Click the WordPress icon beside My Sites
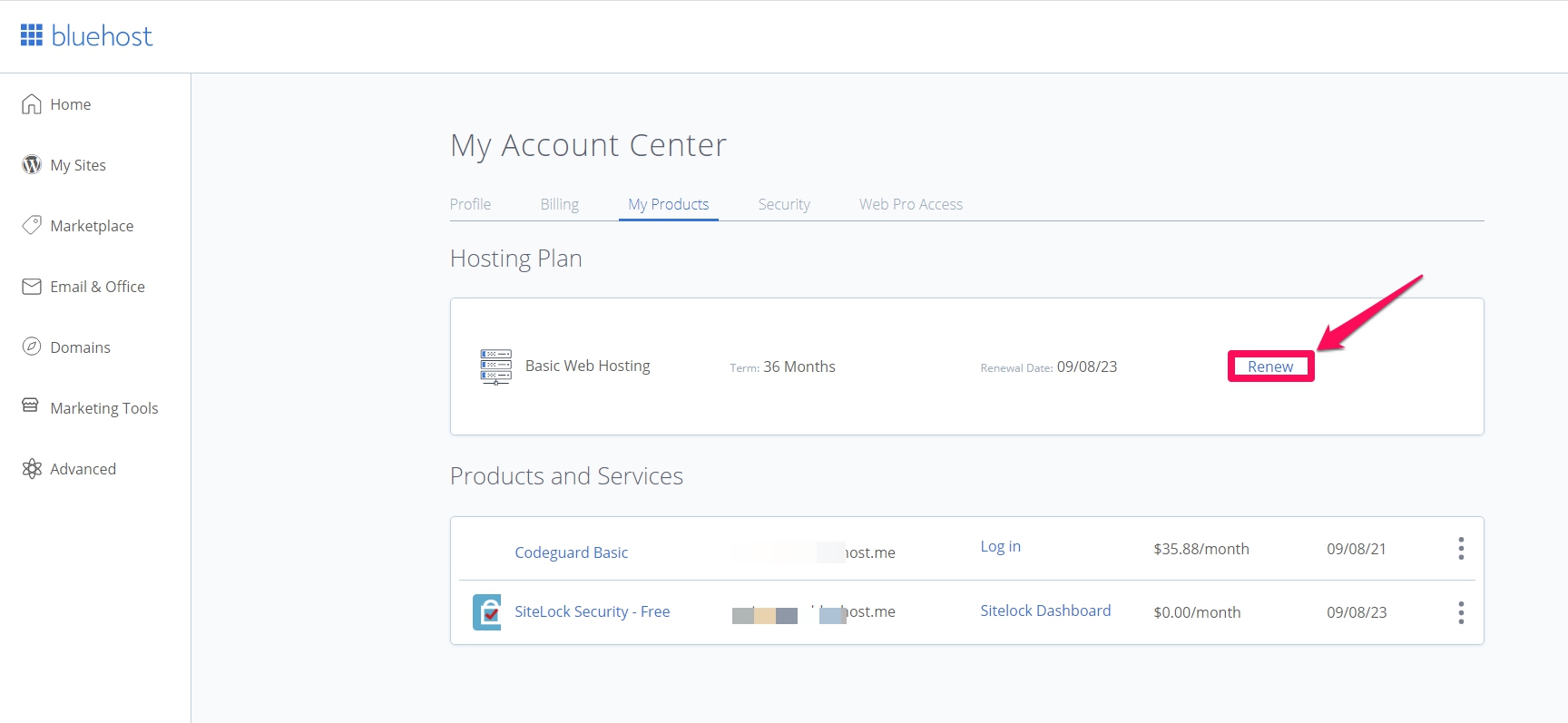 click(x=32, y=164)
